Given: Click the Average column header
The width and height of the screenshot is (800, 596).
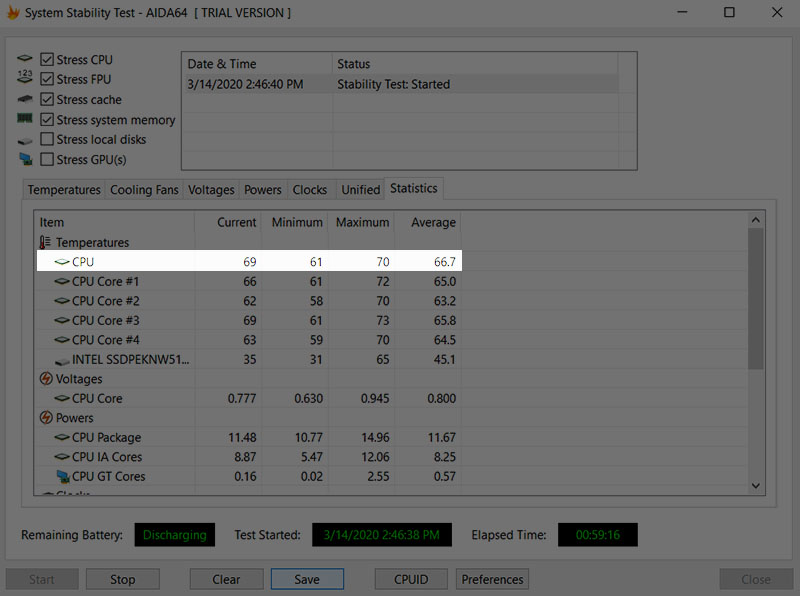Looking at the screenshot, I should 428,222.
